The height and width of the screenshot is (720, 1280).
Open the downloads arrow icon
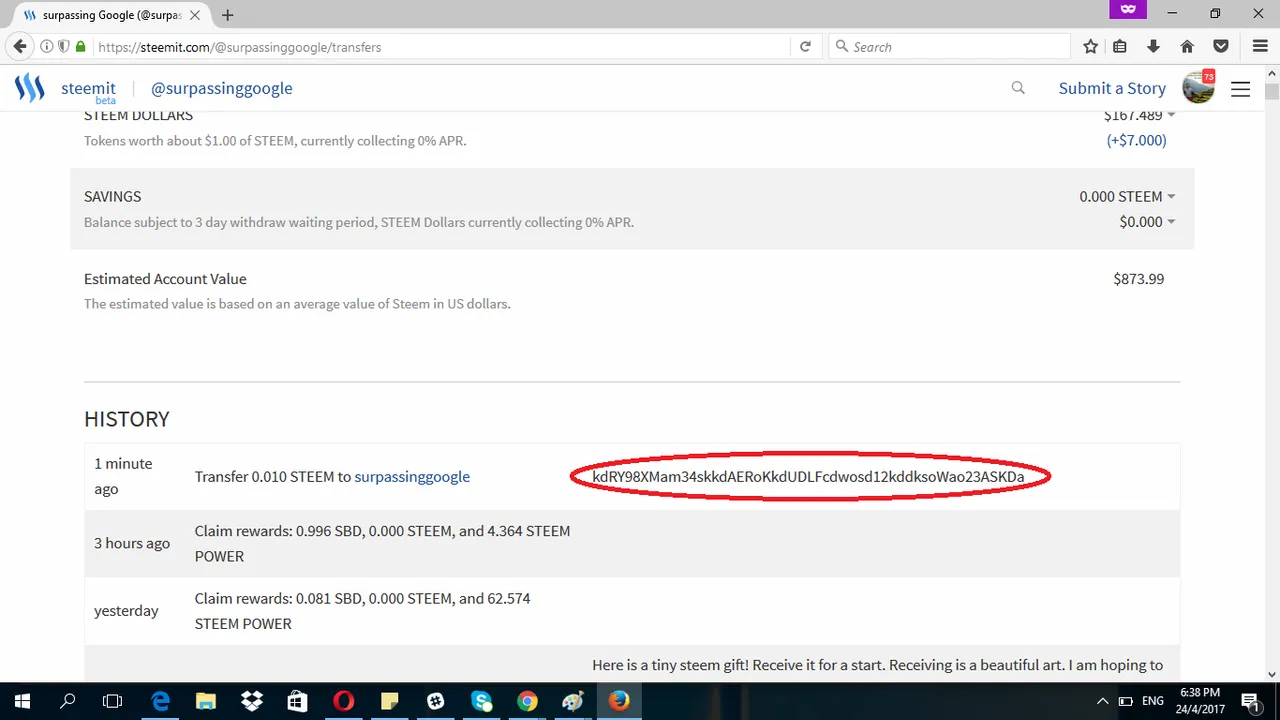point(1153,46)
